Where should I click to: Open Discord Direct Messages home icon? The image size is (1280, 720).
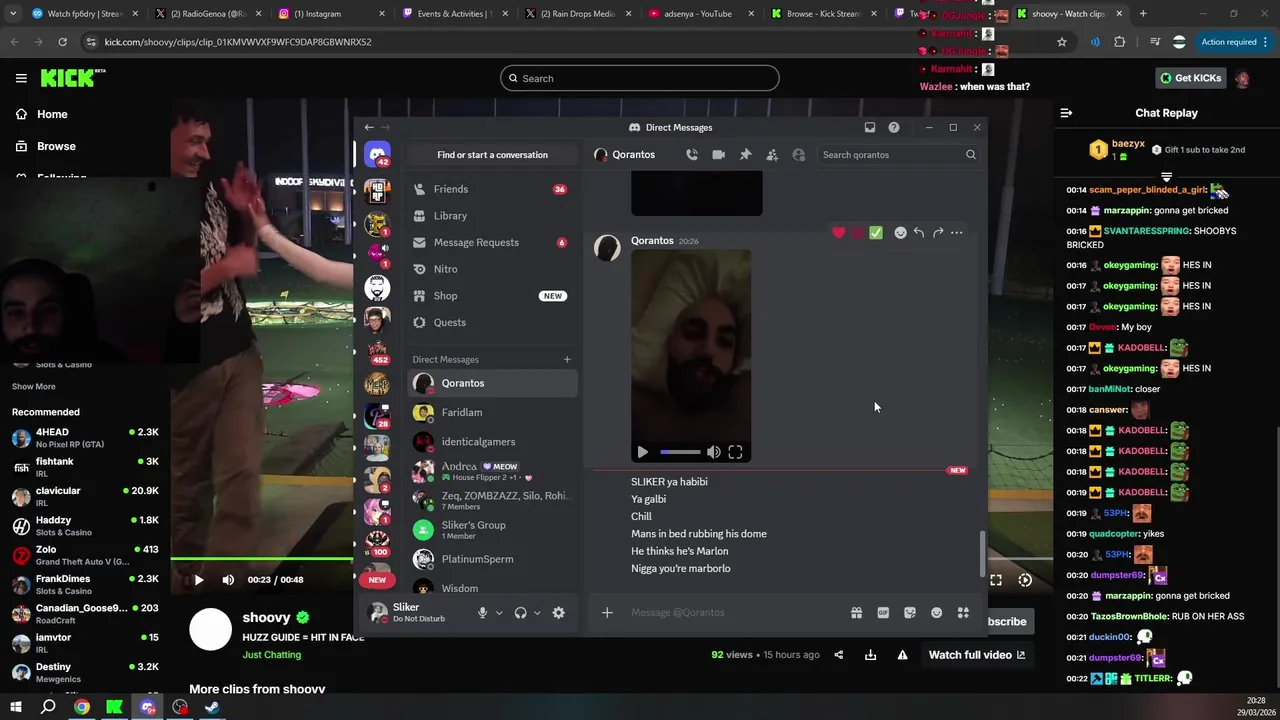[377, 155]
